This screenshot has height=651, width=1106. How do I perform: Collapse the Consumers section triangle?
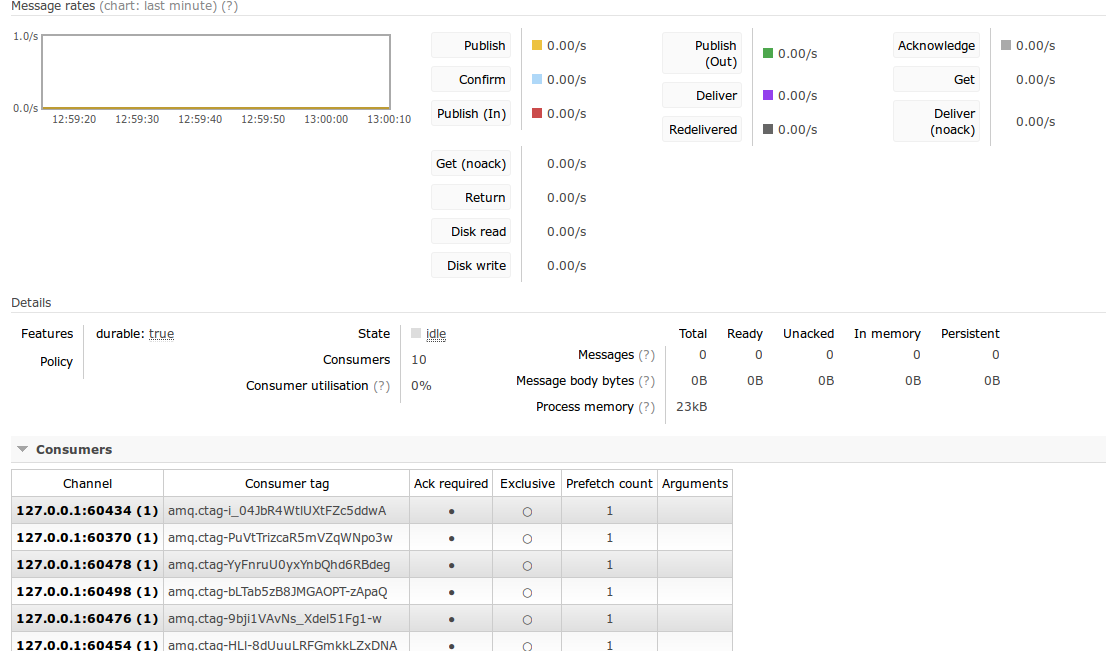pyautogui.click(x=23, y=449)
